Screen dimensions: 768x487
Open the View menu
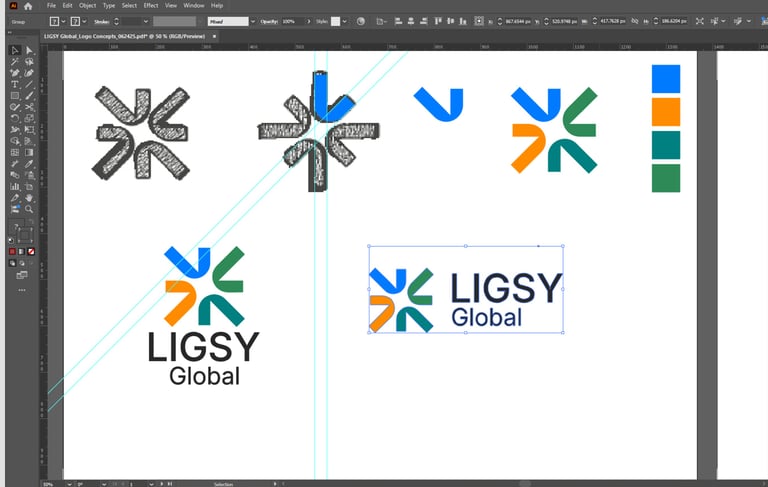pyautogui.click(x=170, y=6)
